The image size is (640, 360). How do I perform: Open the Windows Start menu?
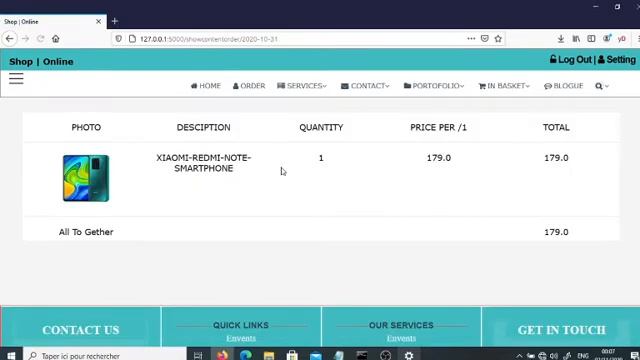coord(11,355)
